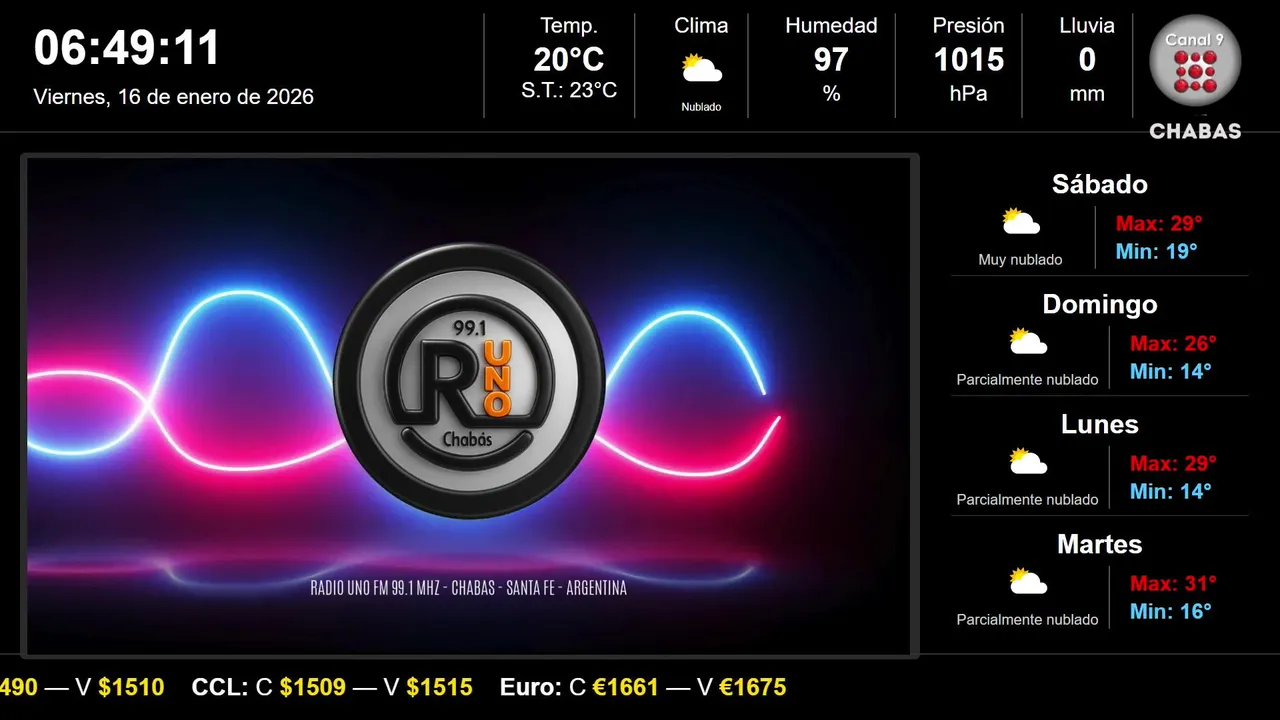
Task: Click Sábado's Max: 29° value
Action: (x=1159, y=223)
